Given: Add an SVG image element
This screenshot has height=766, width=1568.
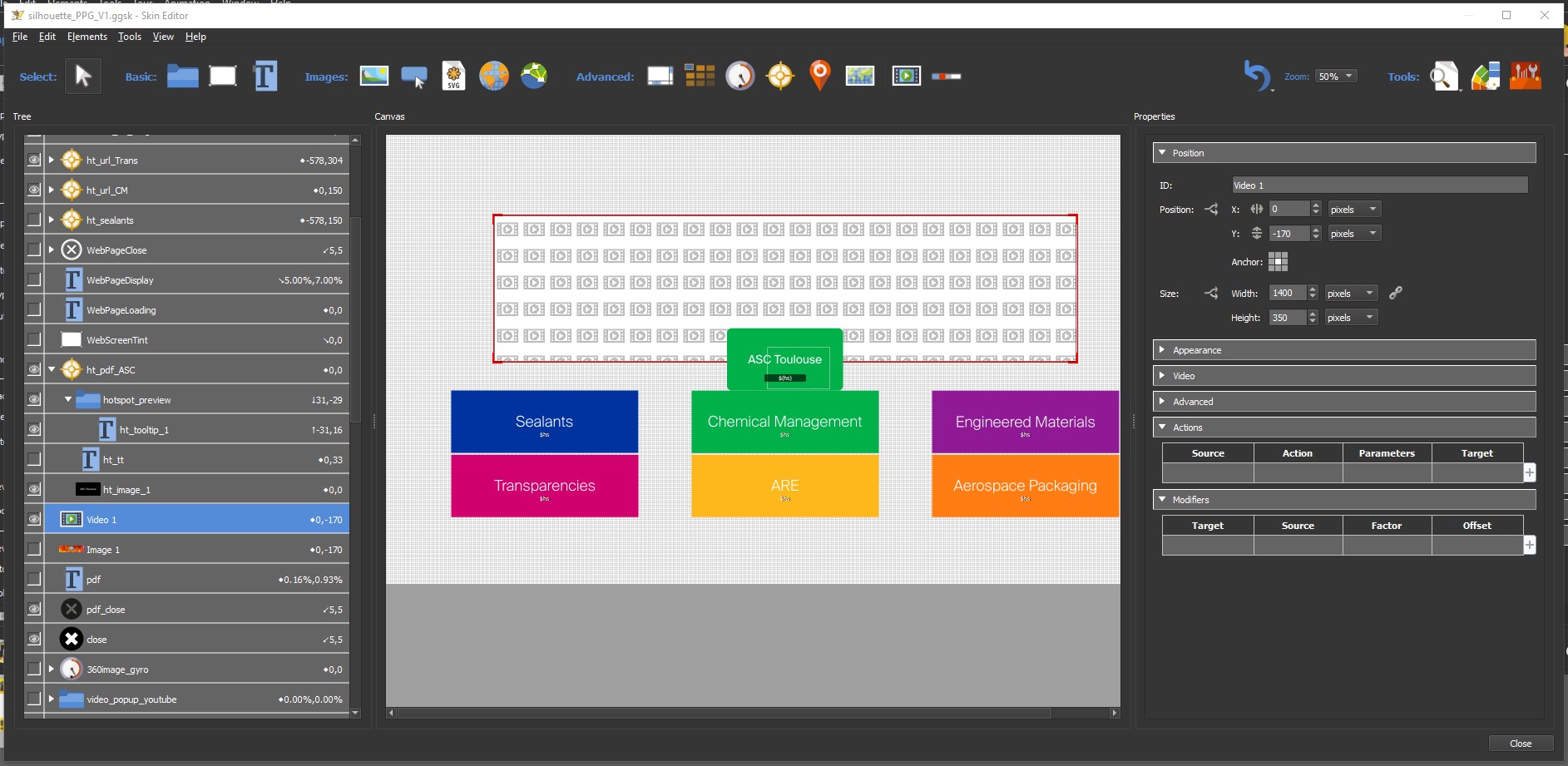Looking at the screenshot, I should 453,77.
